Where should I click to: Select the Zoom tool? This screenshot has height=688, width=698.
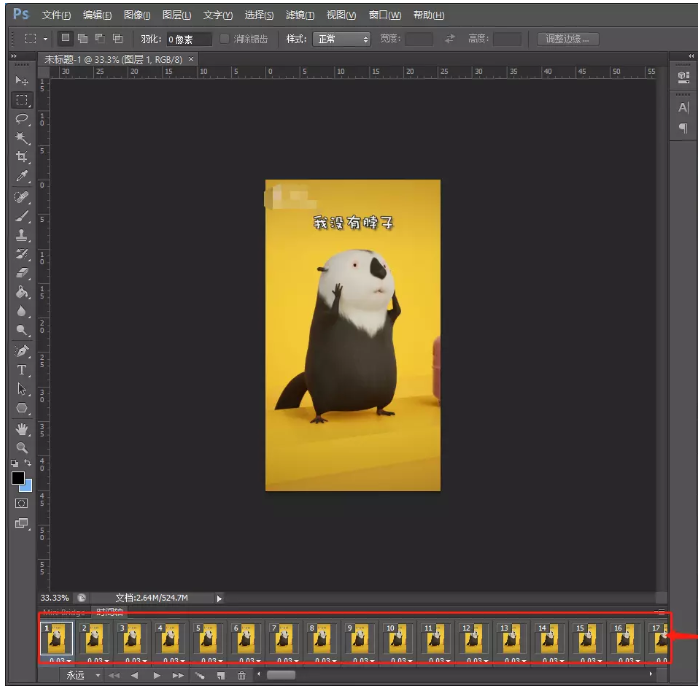(21, 448)
